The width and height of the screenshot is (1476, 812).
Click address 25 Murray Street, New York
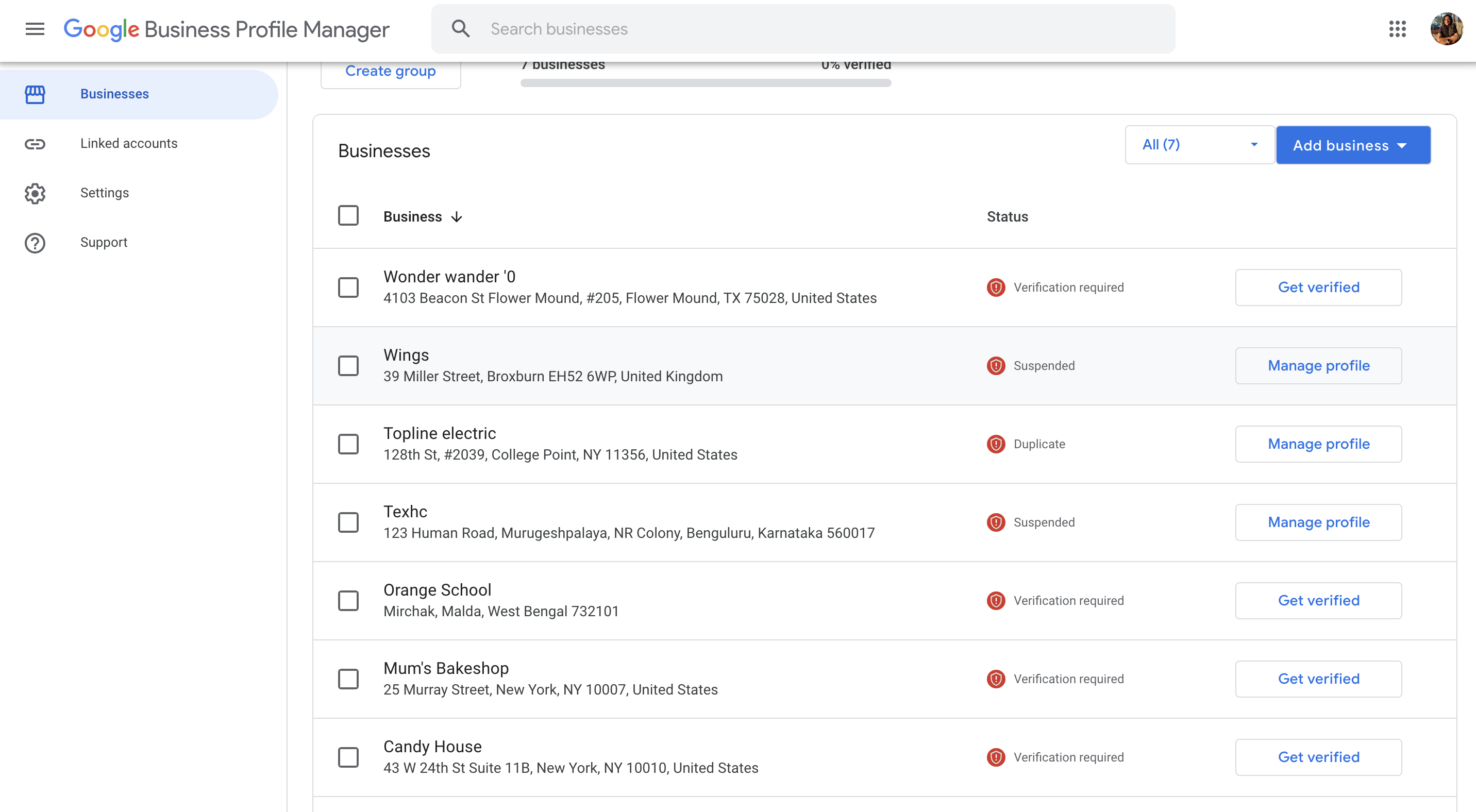click(x=550, y=690)
